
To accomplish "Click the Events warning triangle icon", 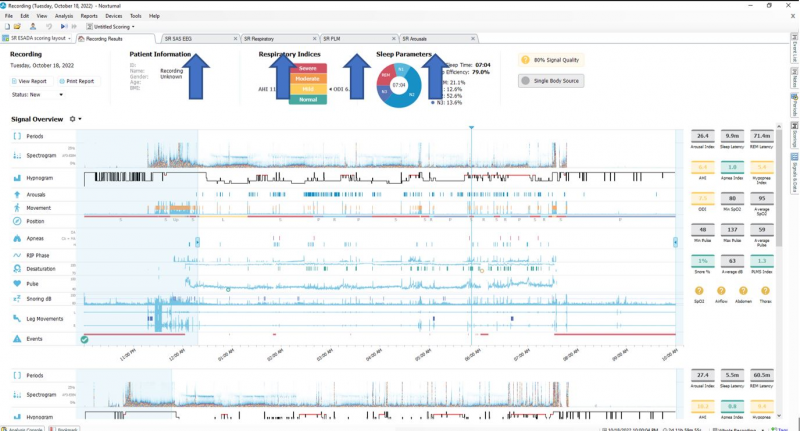I will 17,339.
